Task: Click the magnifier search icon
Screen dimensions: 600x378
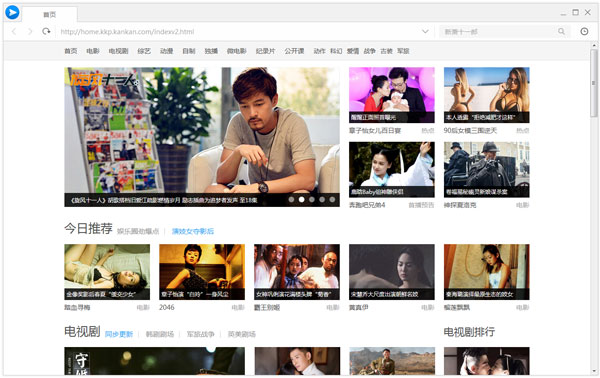Action: [x=561, y=31]
